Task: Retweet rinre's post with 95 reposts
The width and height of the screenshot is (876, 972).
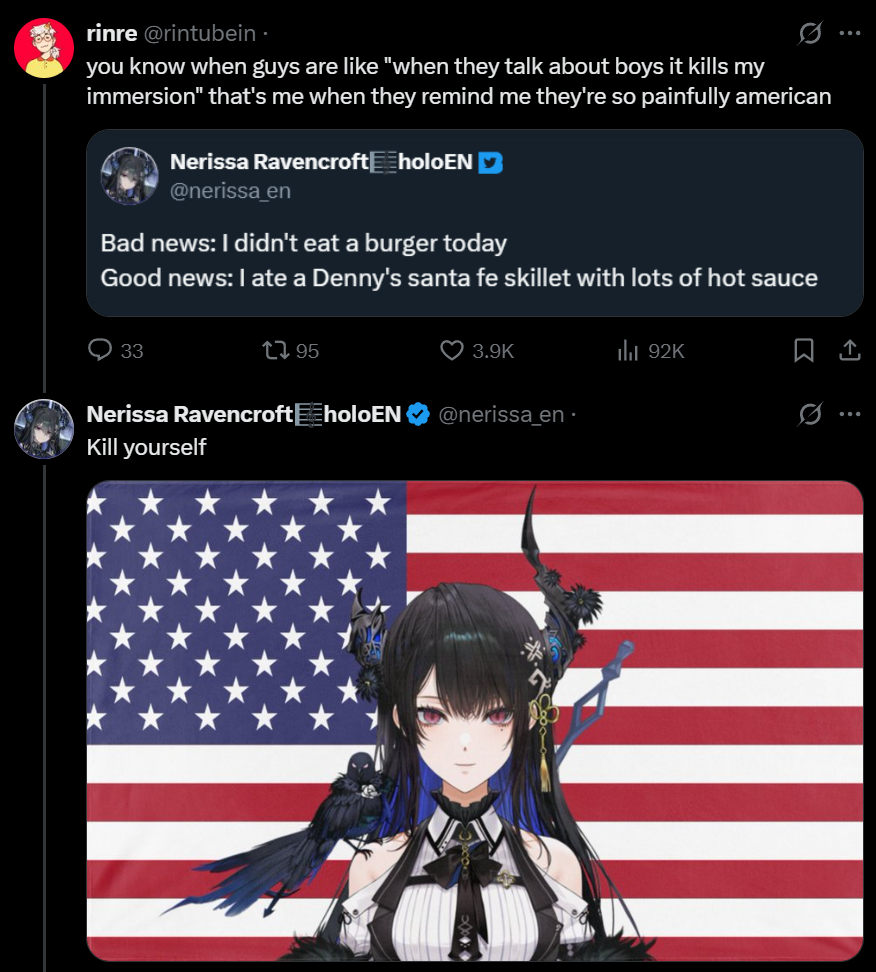Action: pyautogui.click(x=290, y=350)
